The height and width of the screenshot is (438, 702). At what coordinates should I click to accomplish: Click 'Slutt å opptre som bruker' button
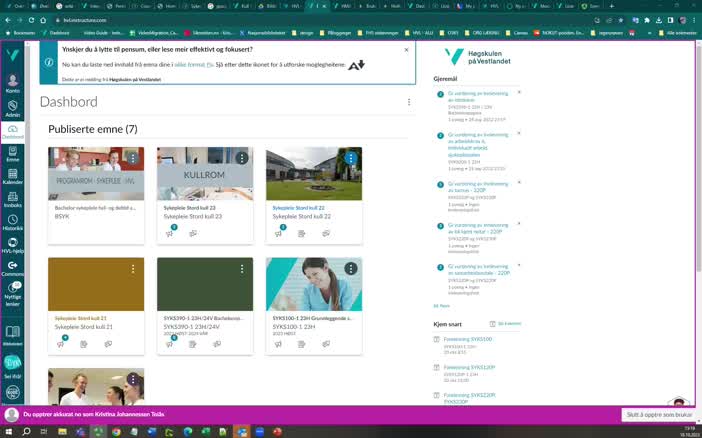658,414
